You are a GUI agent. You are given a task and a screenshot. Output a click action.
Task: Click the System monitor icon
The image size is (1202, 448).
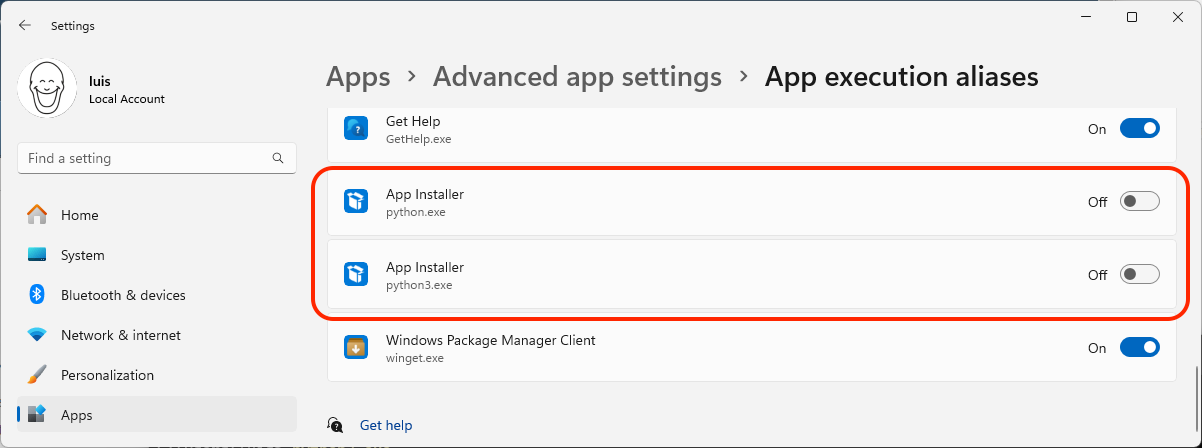pyautogui.click(x=37, y=255)
